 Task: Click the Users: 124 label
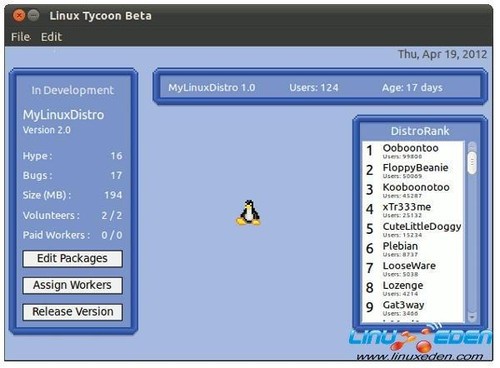point(314,88)
